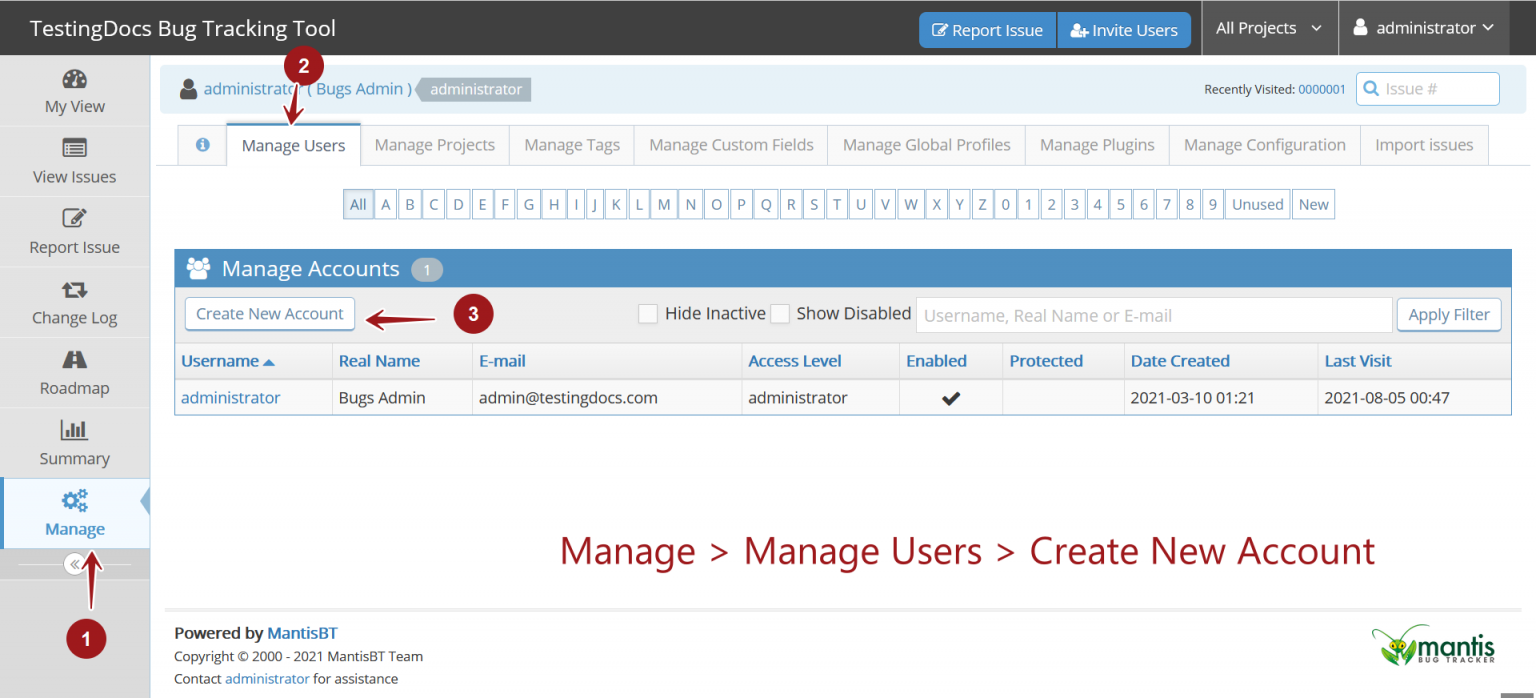The width and height of the screenshot is (1536, 698).
Task: Select the Summary chart icon
Action: (x=75, y=431)
